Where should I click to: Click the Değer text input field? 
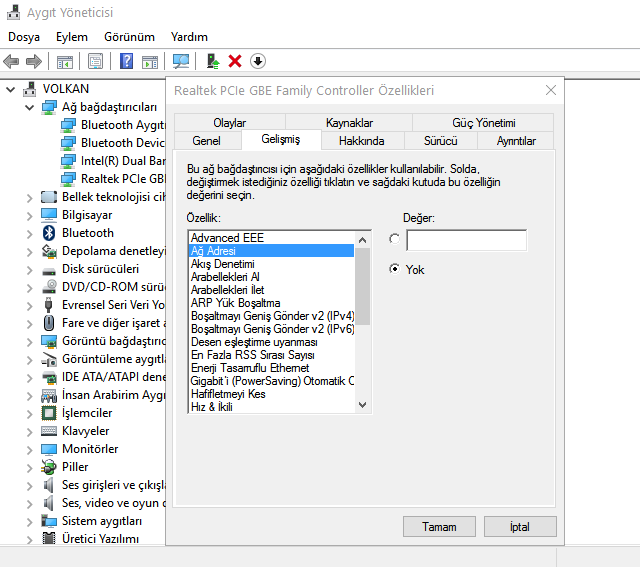pyautogui.click(x=466, y=240)
